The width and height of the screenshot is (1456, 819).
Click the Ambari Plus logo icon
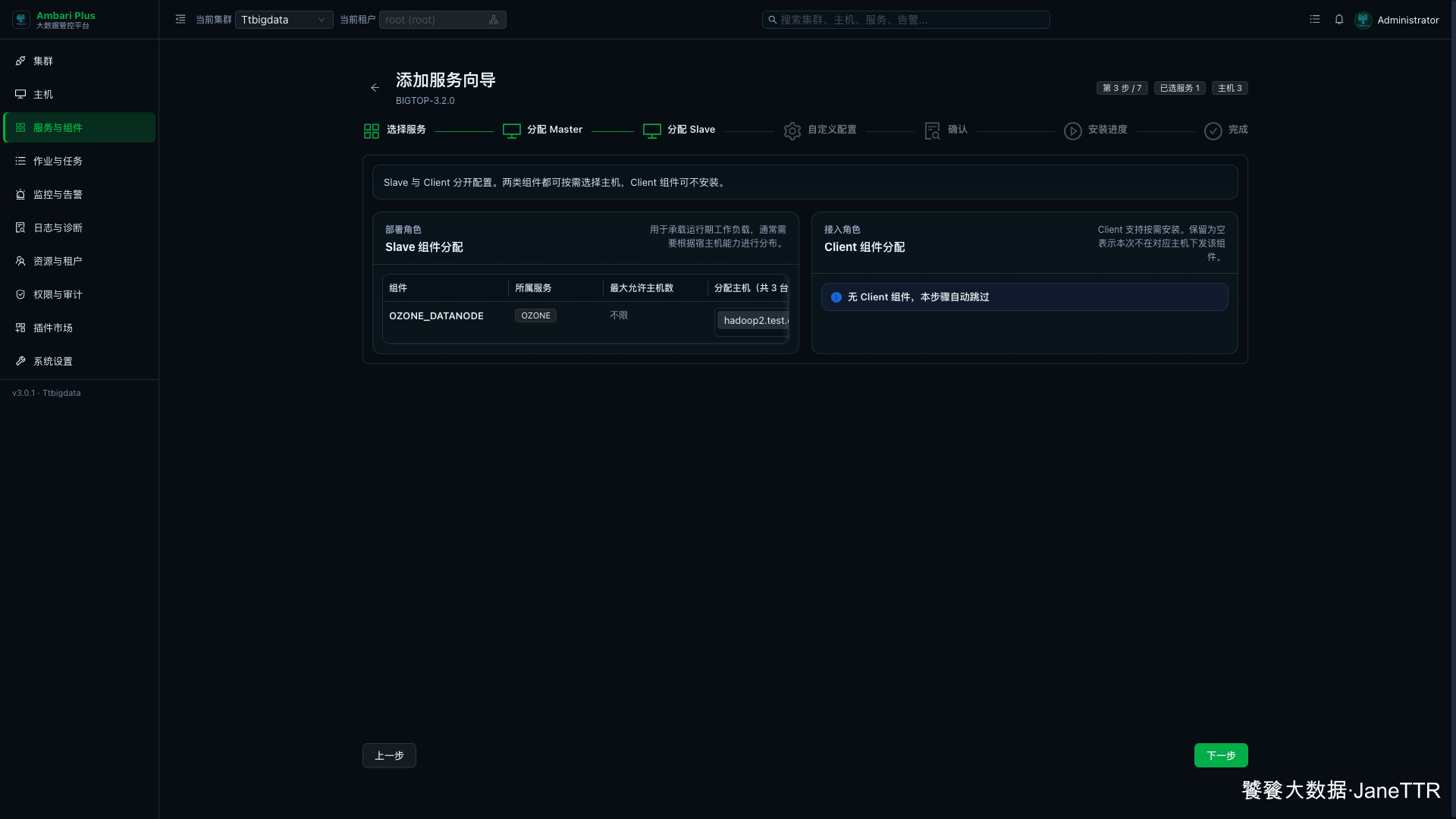(21, 20)
